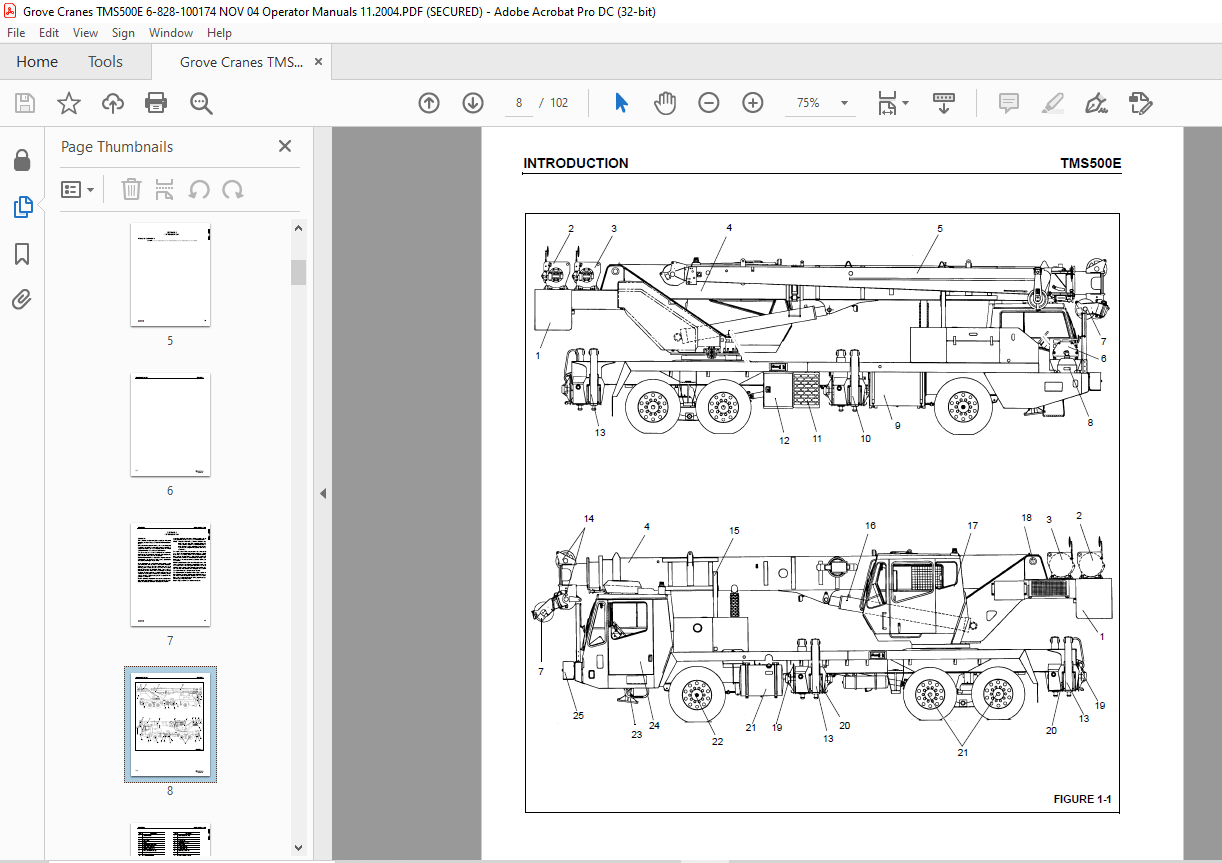Zoom in with the plus button
This screenshot has width=1222, height=863.
pyautogui.click(x=753, y=103)
